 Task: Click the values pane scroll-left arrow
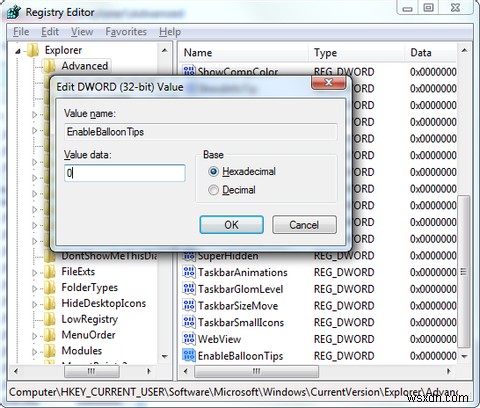(x=186, y=371)
